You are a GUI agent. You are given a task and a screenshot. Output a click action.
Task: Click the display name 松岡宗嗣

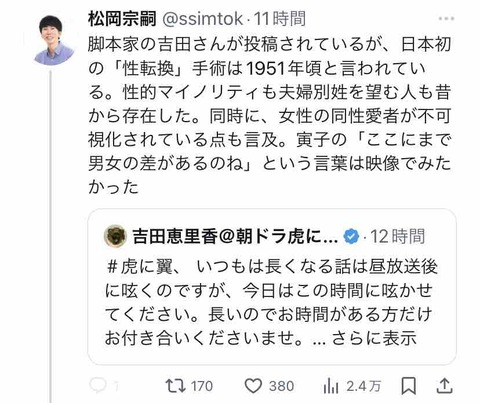click(122, 19)
